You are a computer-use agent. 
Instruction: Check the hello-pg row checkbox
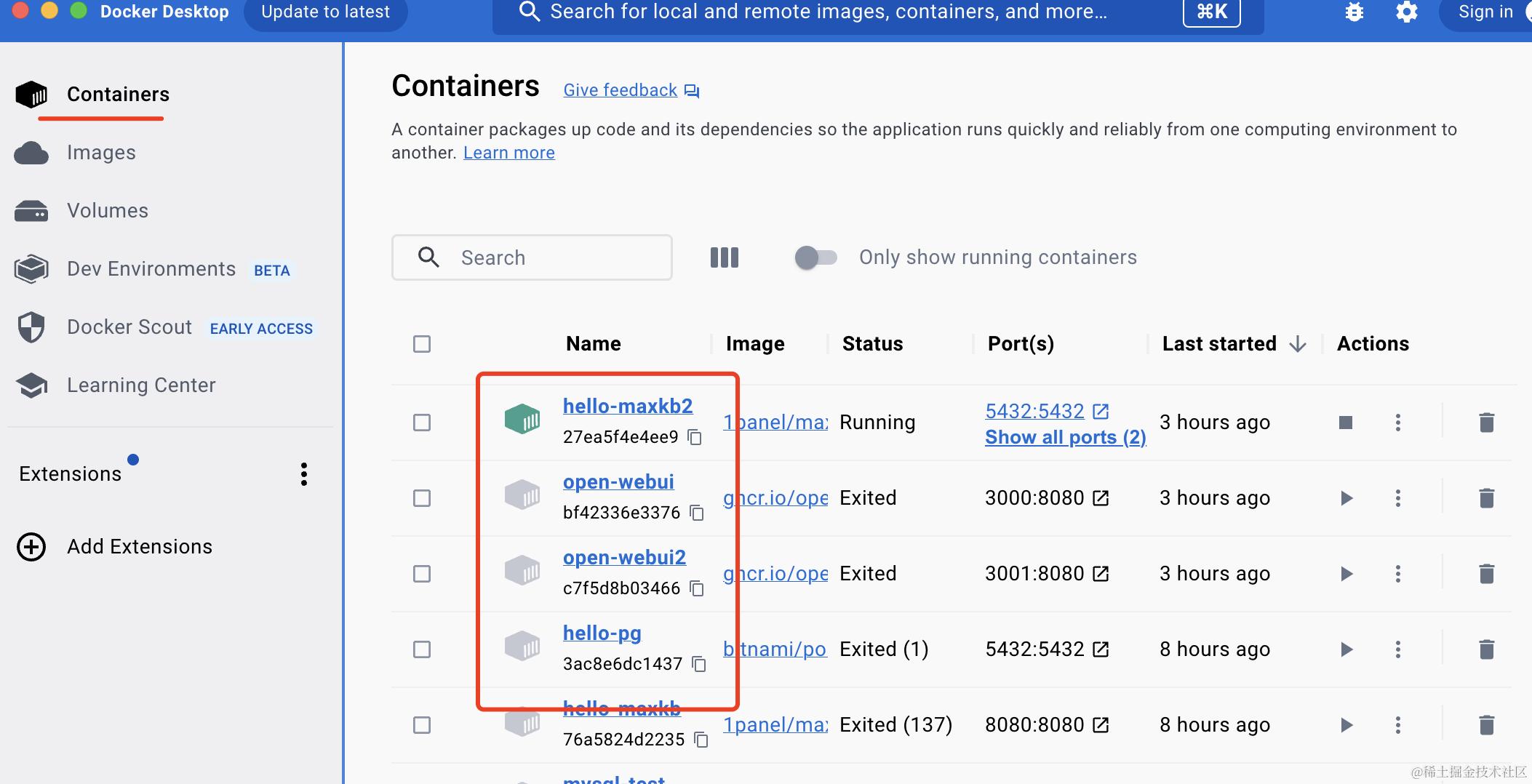[422, 649]
